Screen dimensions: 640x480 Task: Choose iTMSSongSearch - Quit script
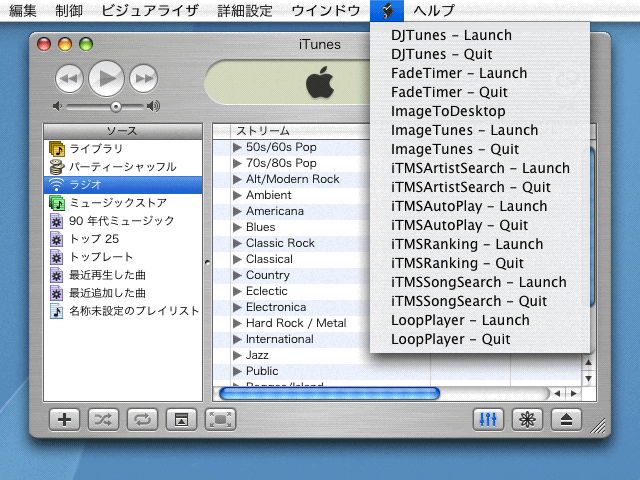pyautogui.click(x=480, y=301)
